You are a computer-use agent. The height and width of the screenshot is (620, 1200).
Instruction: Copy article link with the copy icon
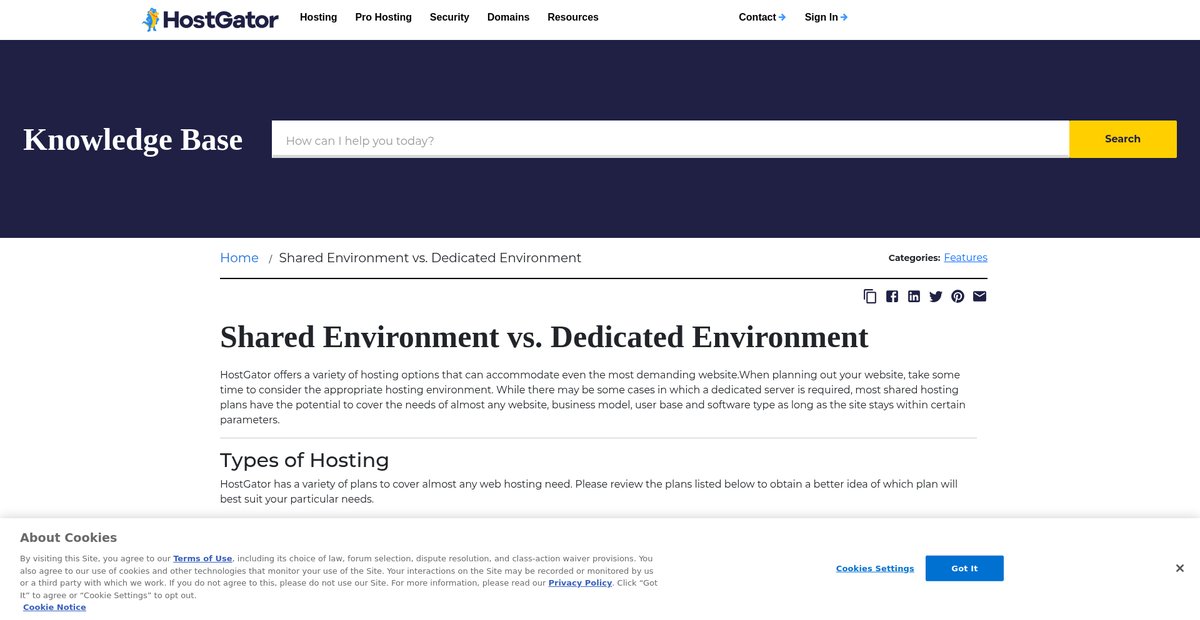[x=870, y=296]
